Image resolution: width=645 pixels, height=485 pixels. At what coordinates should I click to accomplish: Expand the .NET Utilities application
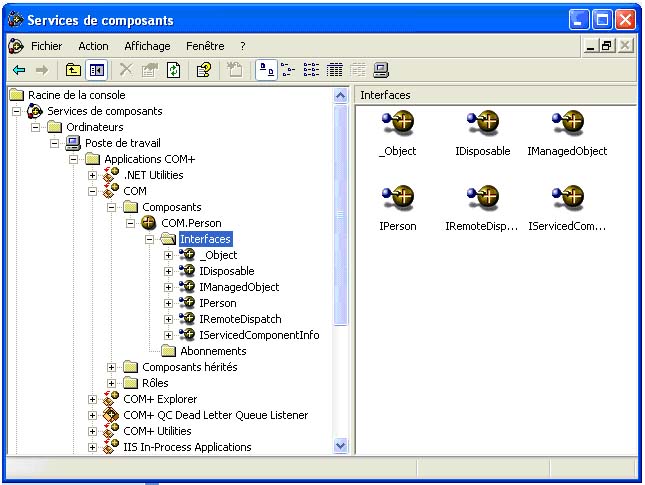click(92, 175)
